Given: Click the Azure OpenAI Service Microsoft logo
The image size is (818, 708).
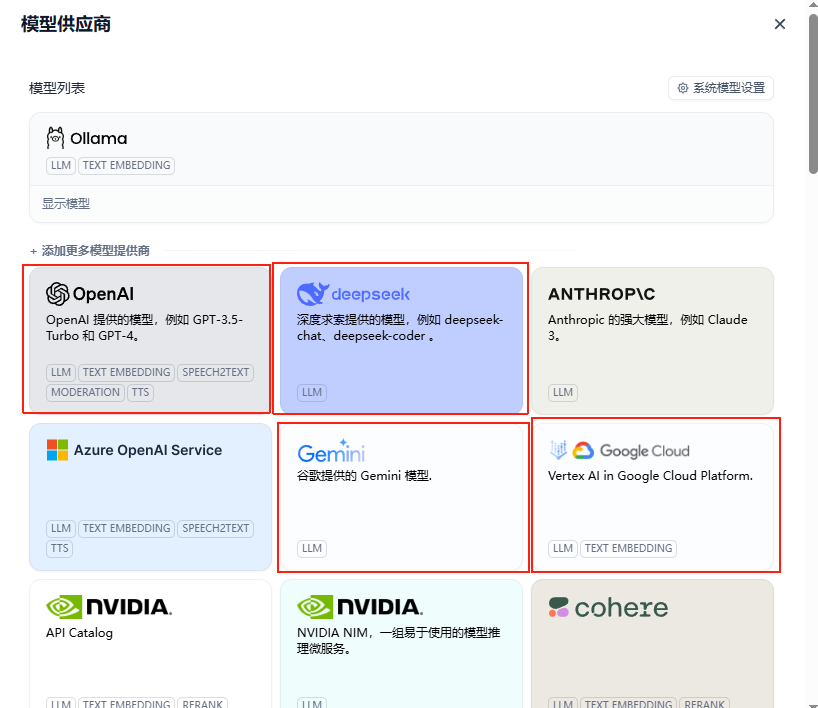Looking at the screenshot, I should pyautogui.click(x=57, y=450).
